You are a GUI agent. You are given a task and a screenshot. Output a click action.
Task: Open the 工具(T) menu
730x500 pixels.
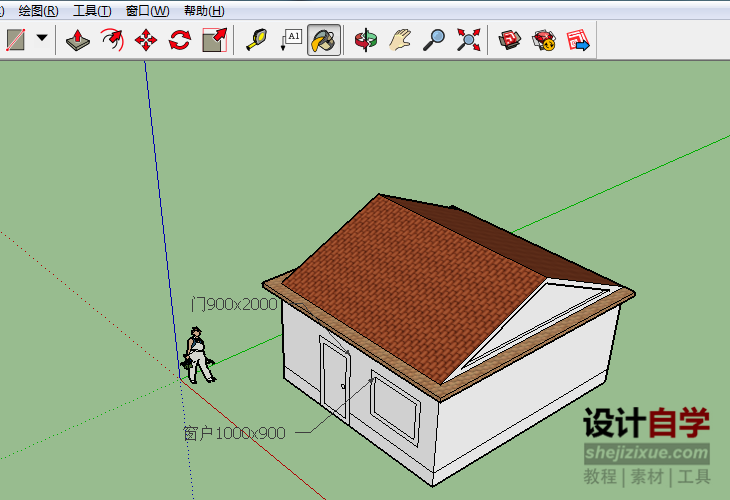point(92,11)
